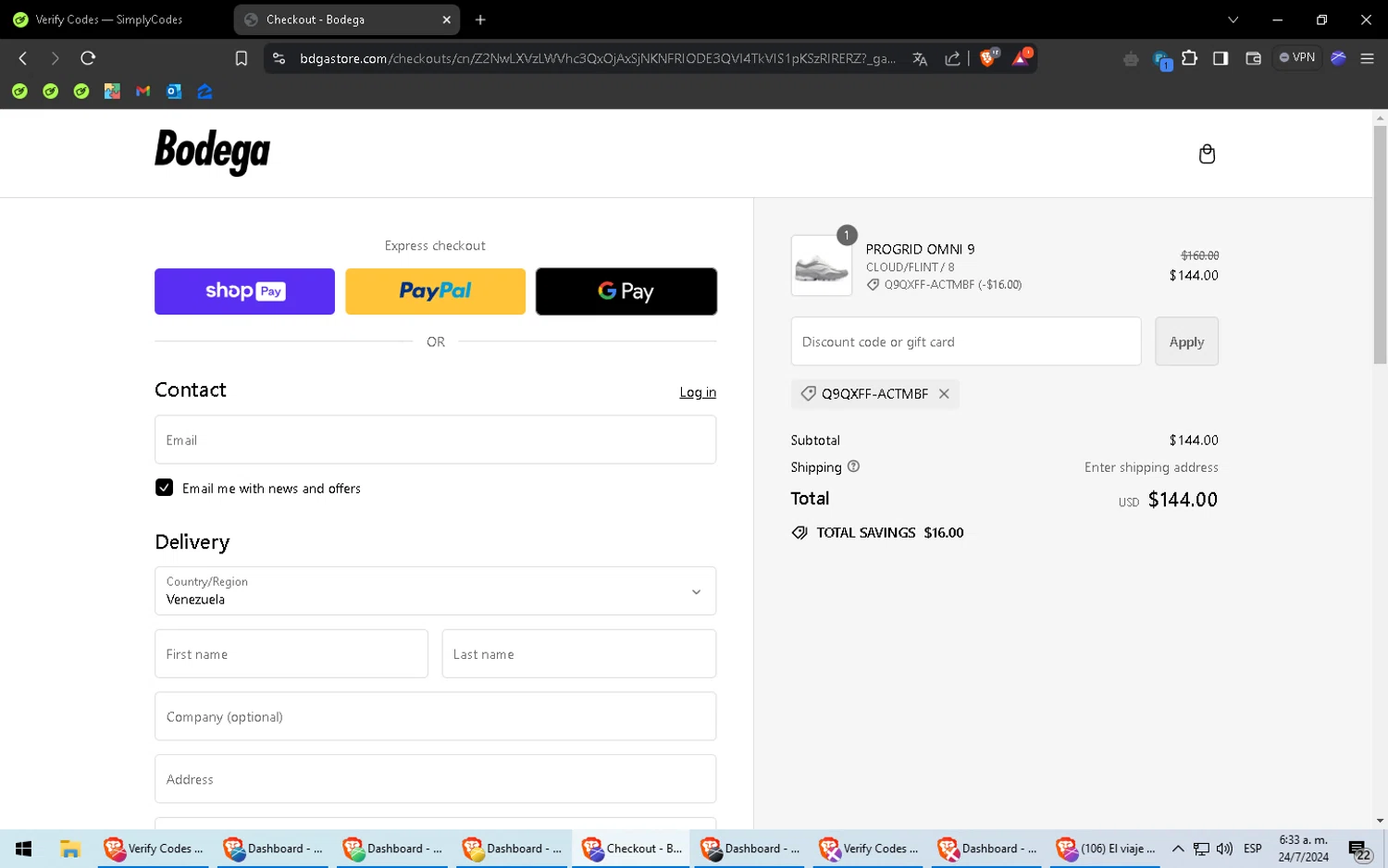Uncheck Email me with news and offers

164,488
